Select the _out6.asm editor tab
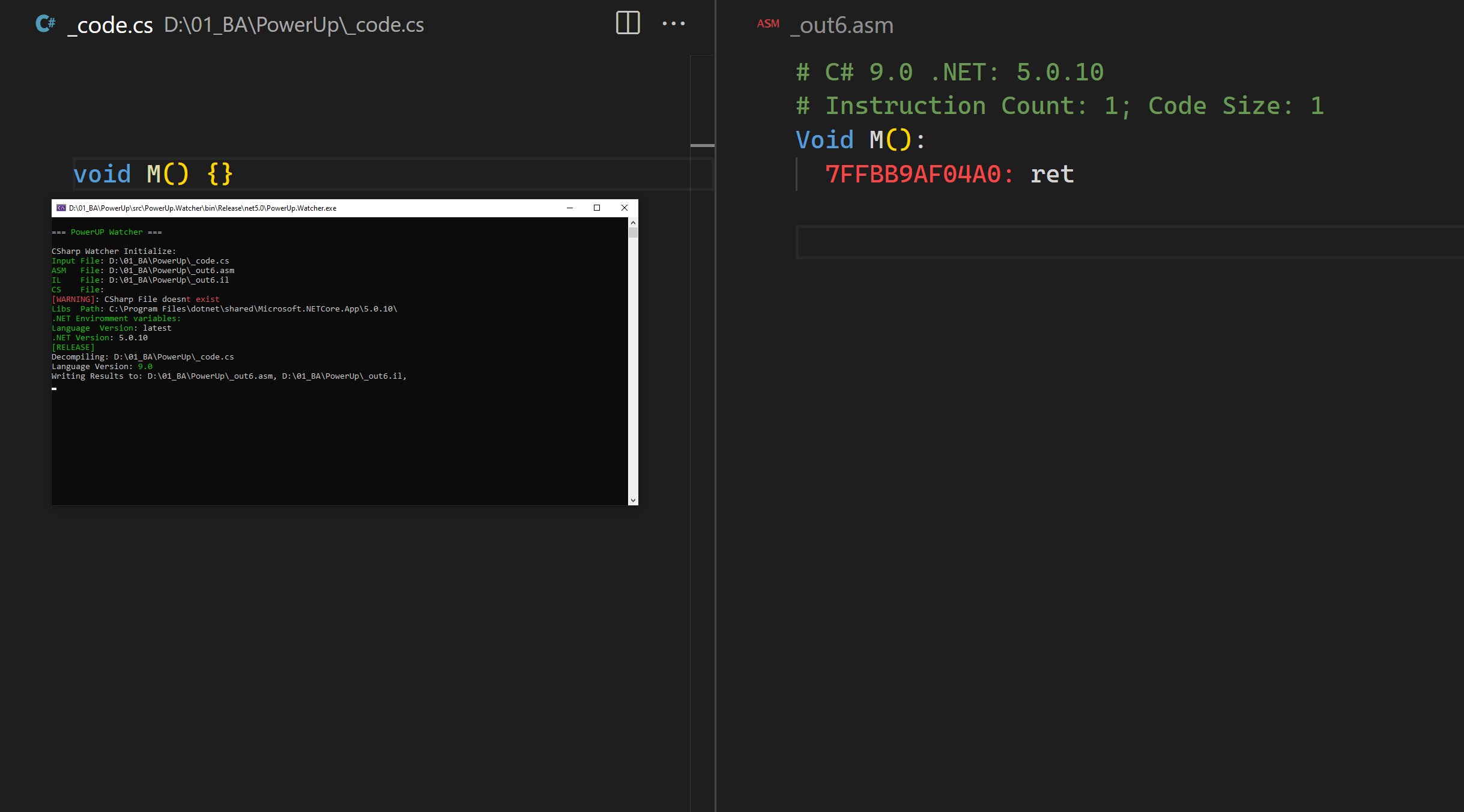 tap(841, 25)
